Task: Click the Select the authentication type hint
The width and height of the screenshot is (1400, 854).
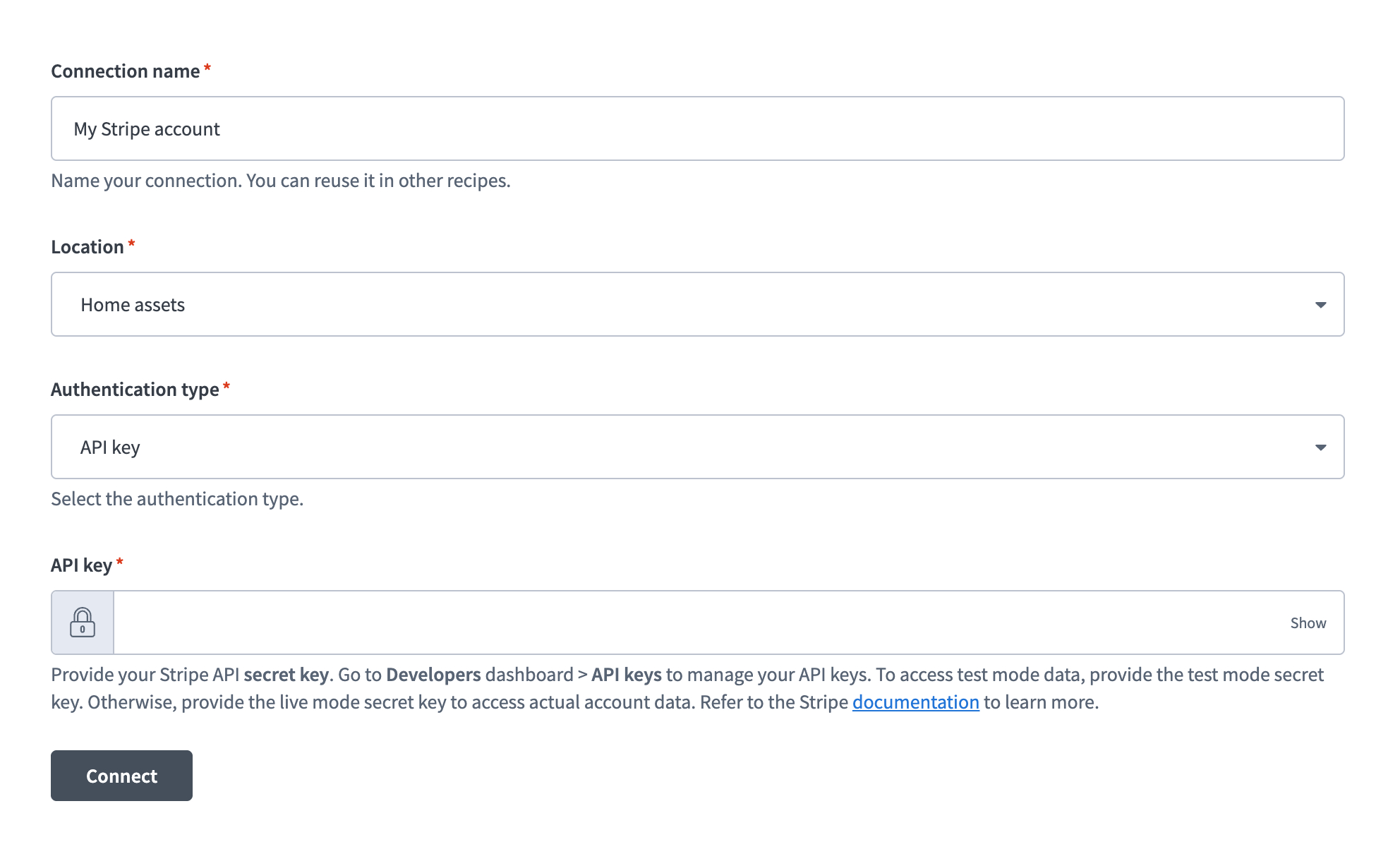Action: tap(177, 499)
